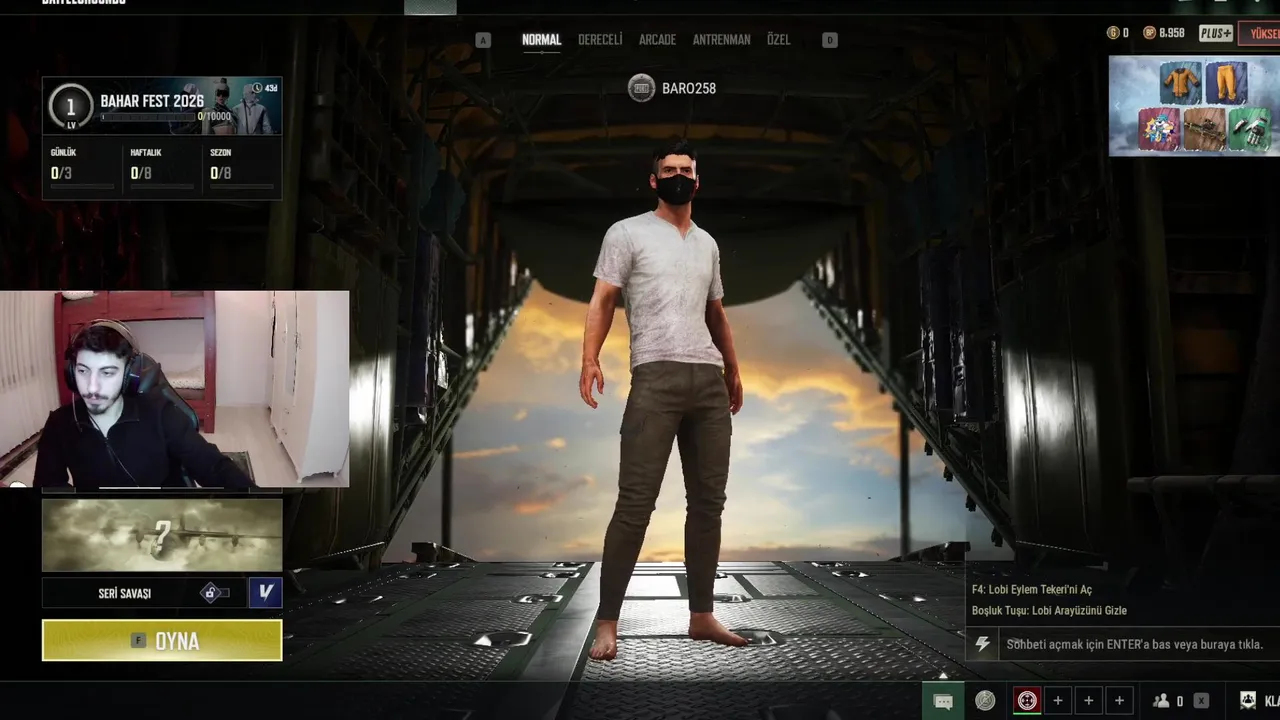This screenshot has width=1280, height=720.
Task: Click the middle plus squad slot
Action: pos(1089,701)
